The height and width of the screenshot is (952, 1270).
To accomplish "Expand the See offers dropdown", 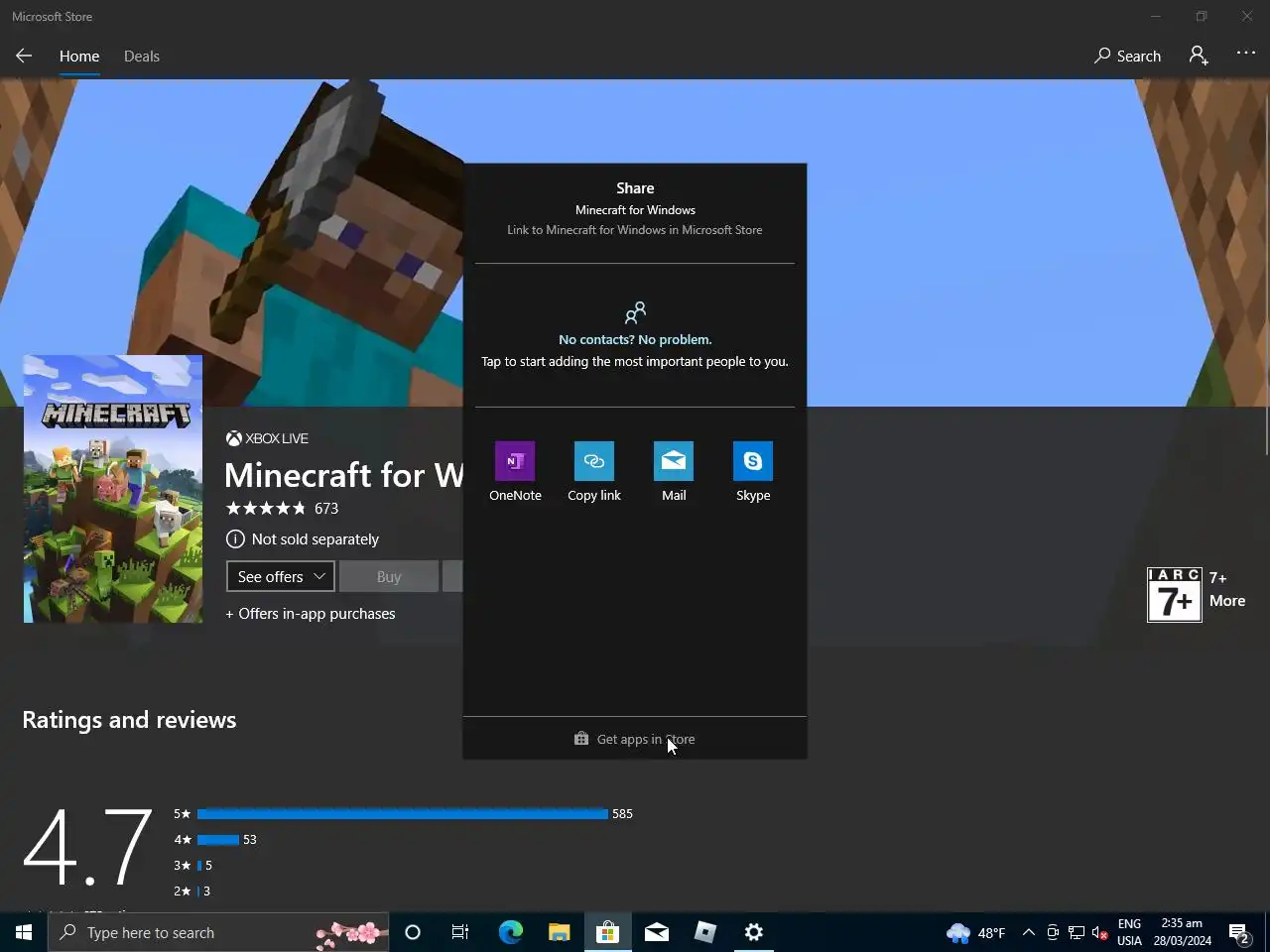I will [x=281, y=576].
